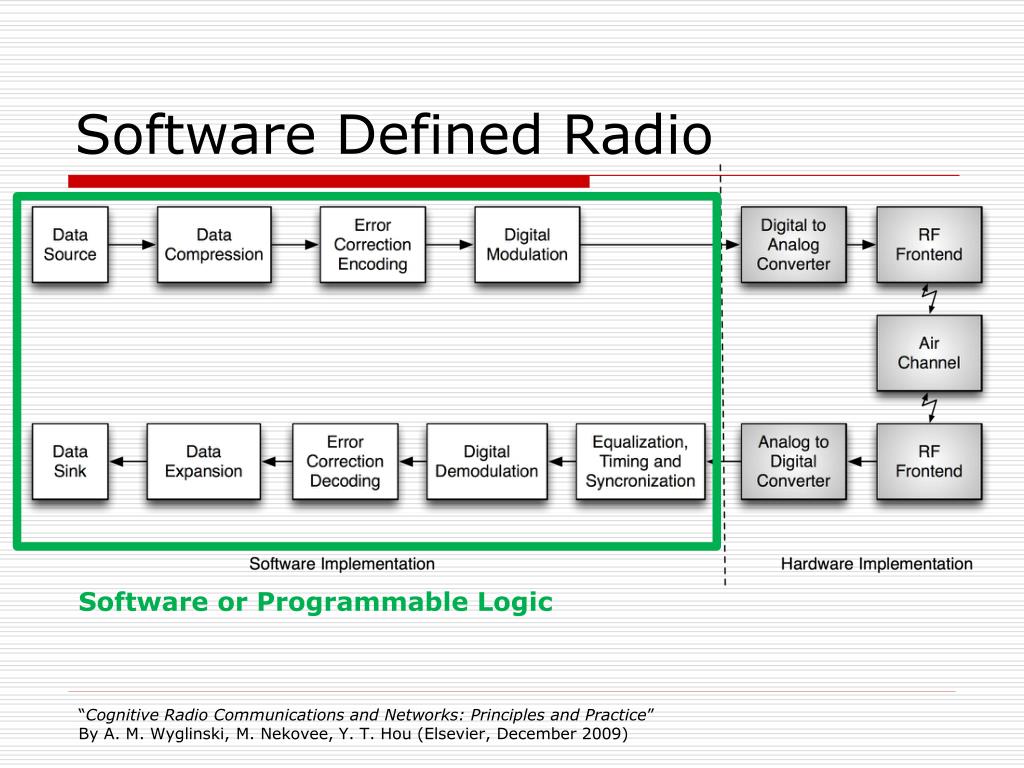
Task: Click the arrow from RF Frontend to Analog to Digital Converter
Action: pyautogui.click(x=862, y=462)
